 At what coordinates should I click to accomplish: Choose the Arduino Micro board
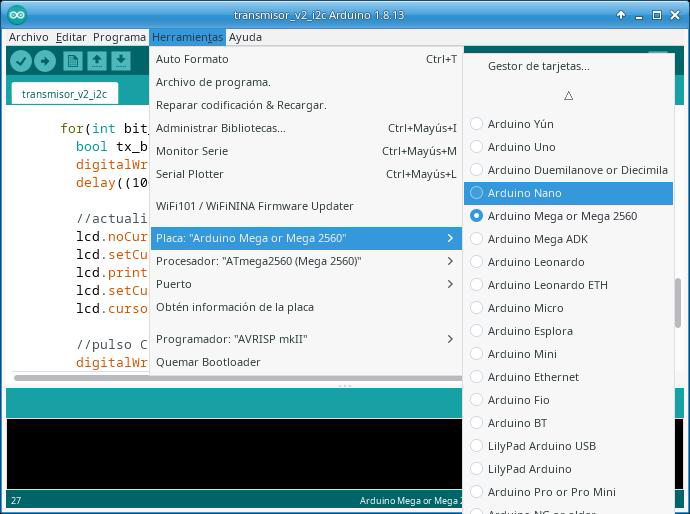coord(568,308)
